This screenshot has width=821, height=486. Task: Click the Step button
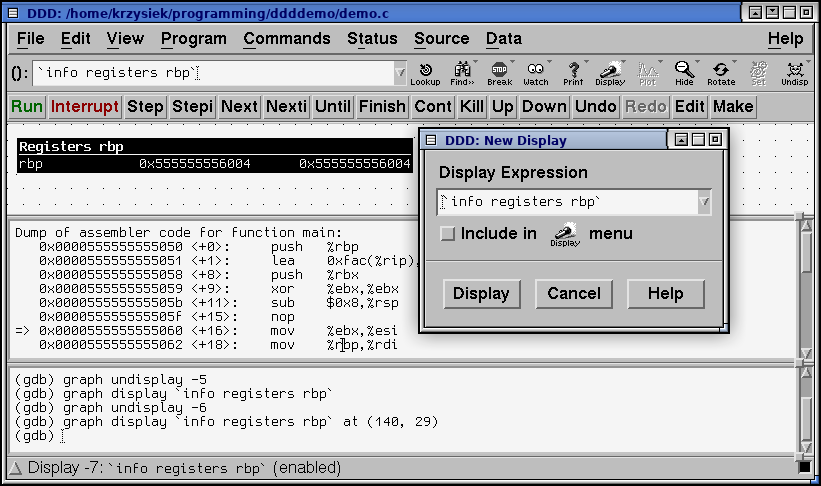145,106
